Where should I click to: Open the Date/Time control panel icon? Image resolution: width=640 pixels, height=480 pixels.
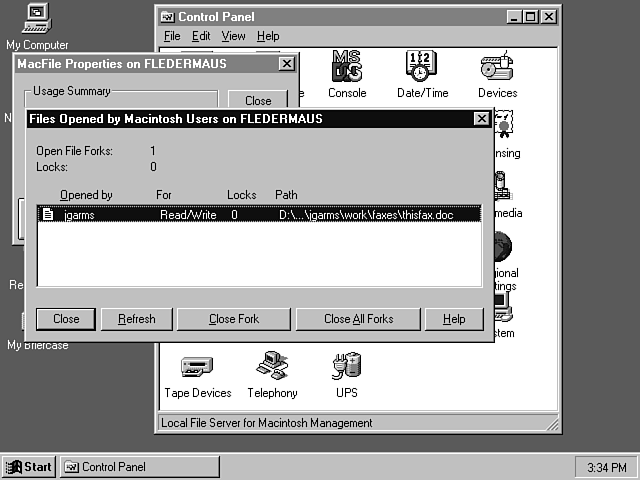pos(422,68)
